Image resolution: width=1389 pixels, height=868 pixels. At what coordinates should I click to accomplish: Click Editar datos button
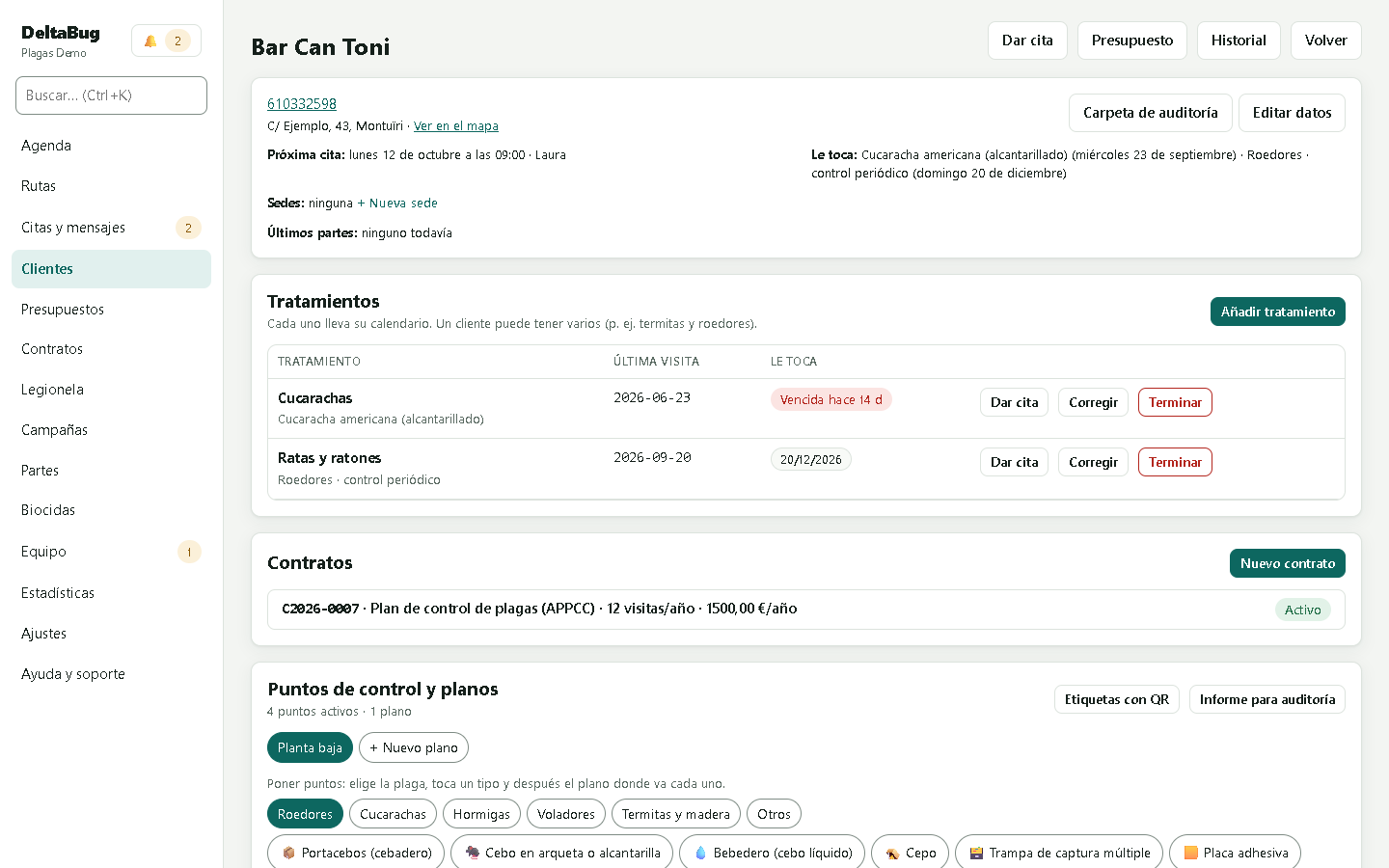coord(1293,113)
